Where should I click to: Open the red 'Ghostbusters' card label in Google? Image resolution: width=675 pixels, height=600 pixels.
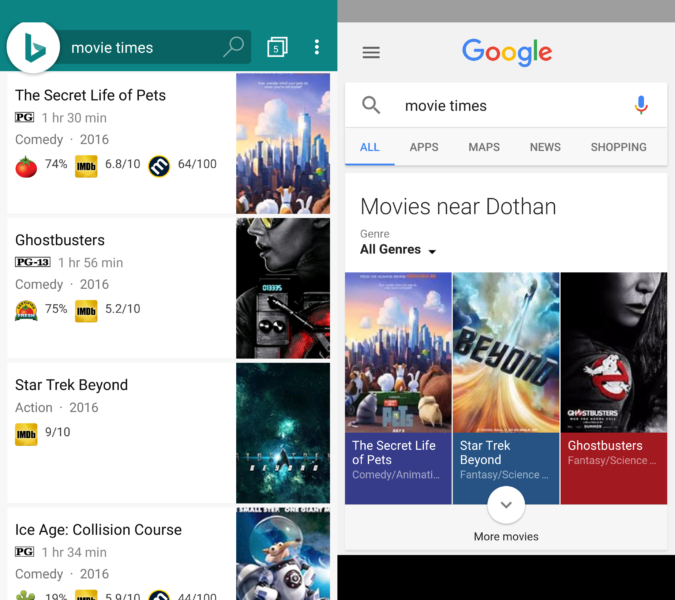tap(614, 468)
